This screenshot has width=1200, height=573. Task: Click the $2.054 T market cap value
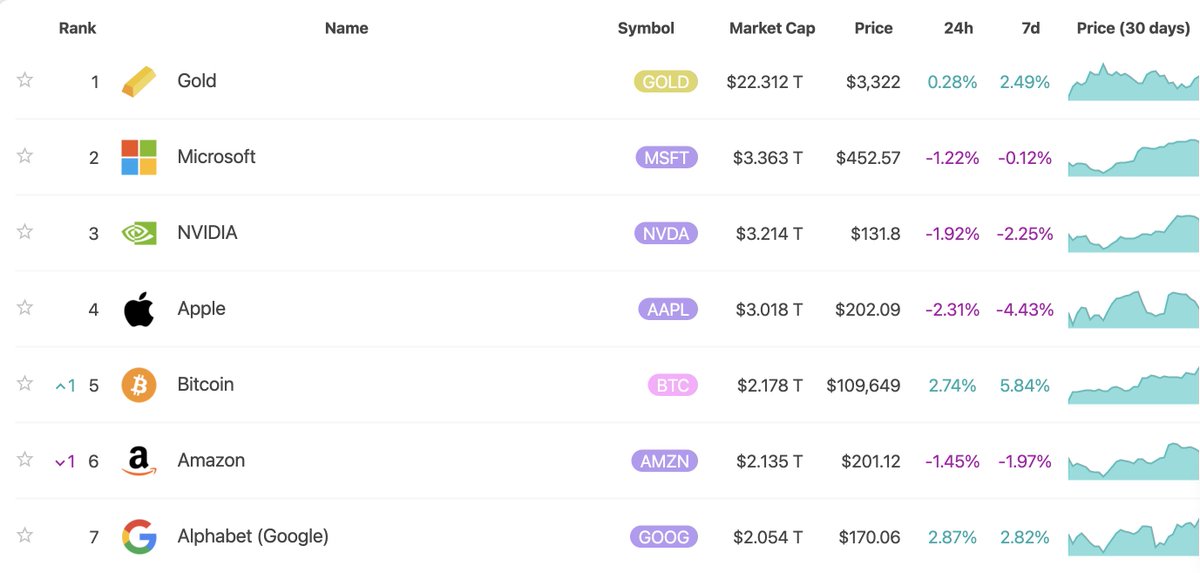pos(770,538)
